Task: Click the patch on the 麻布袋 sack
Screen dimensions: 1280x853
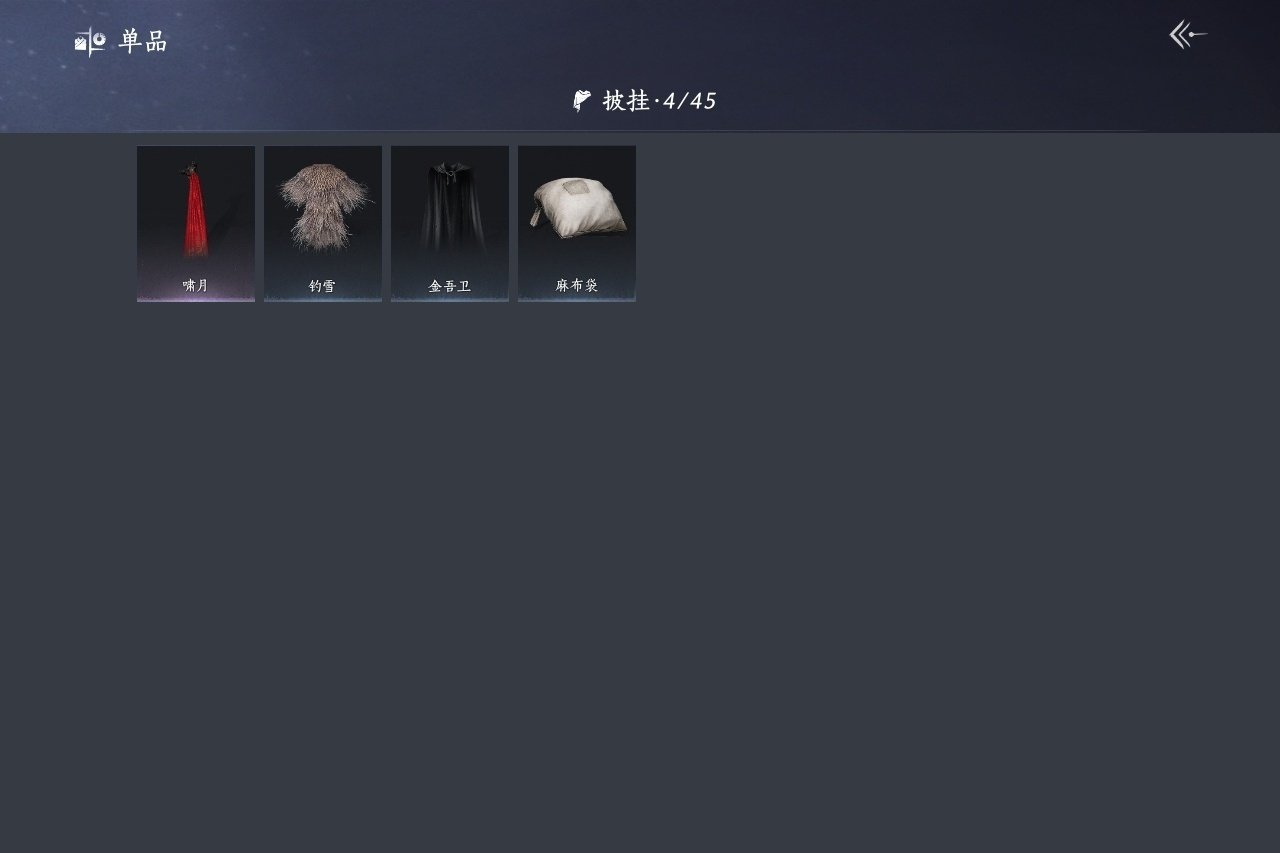Action: click(x=575, y=187)
